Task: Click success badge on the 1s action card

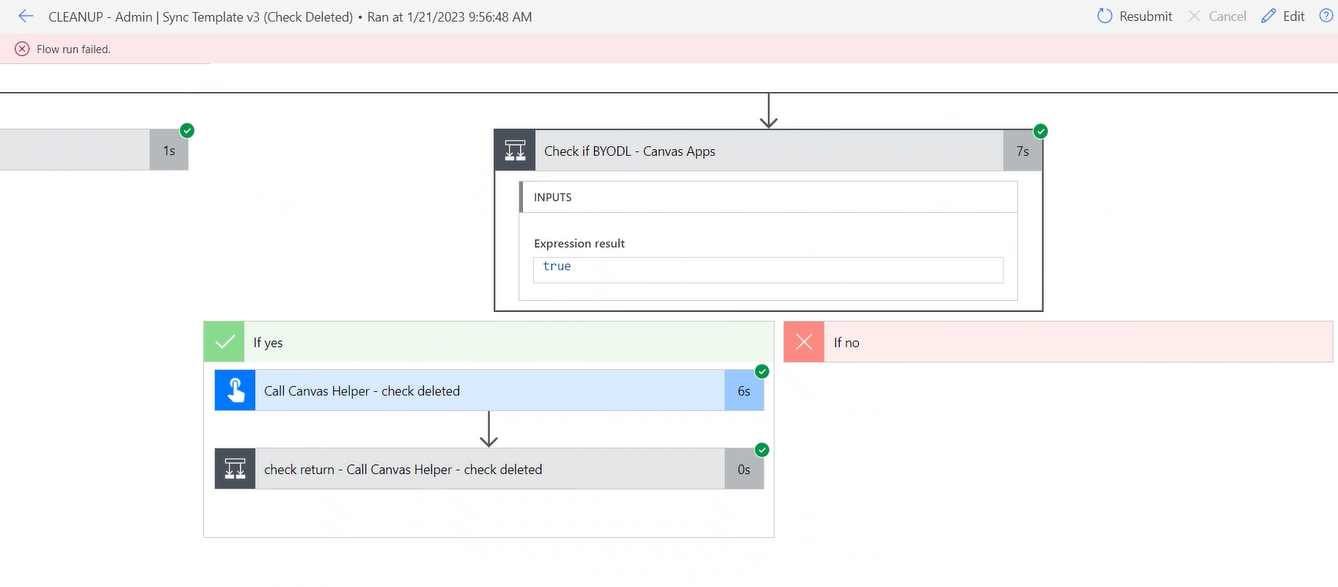Action: [x=187, y=131]
